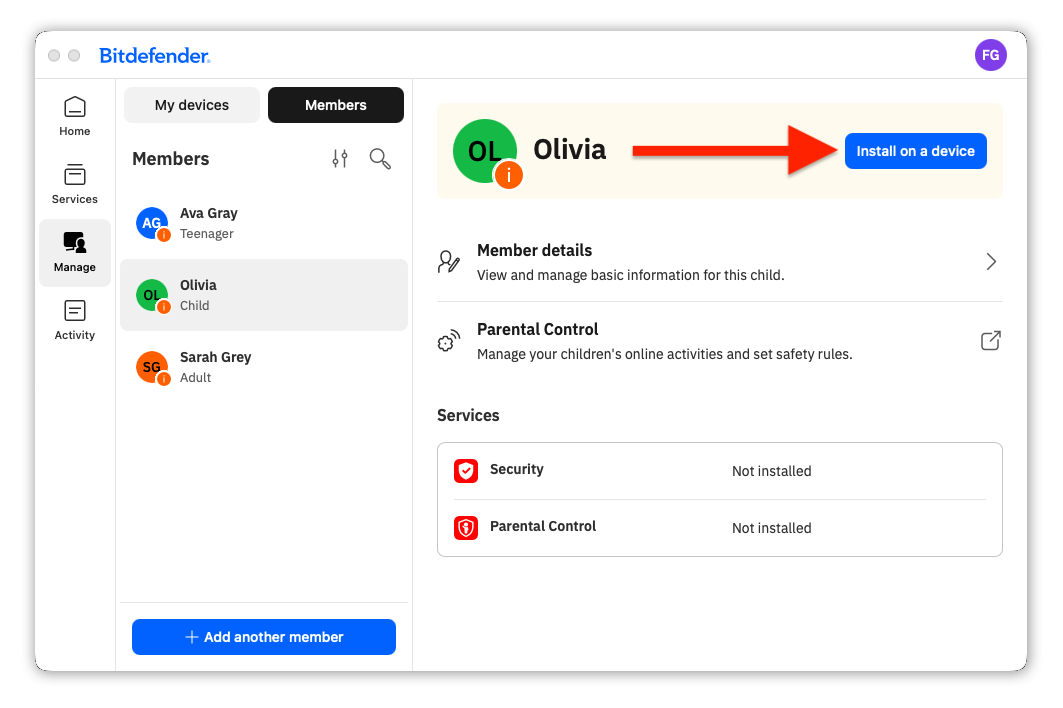
Task: Click 'View and manage basic information' description
Action: click(x=630, y=275)
